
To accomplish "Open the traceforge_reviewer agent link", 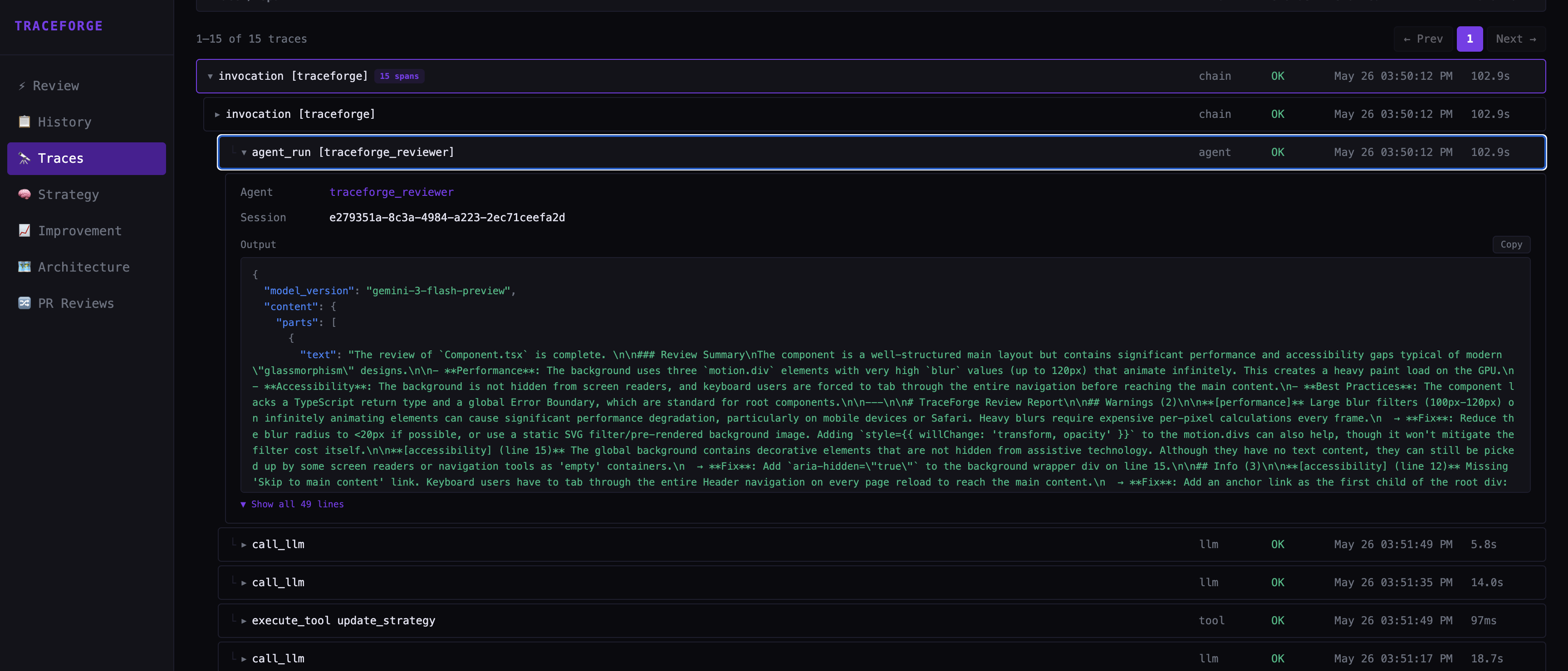I will pyautogui.click(x=392, y=192).
